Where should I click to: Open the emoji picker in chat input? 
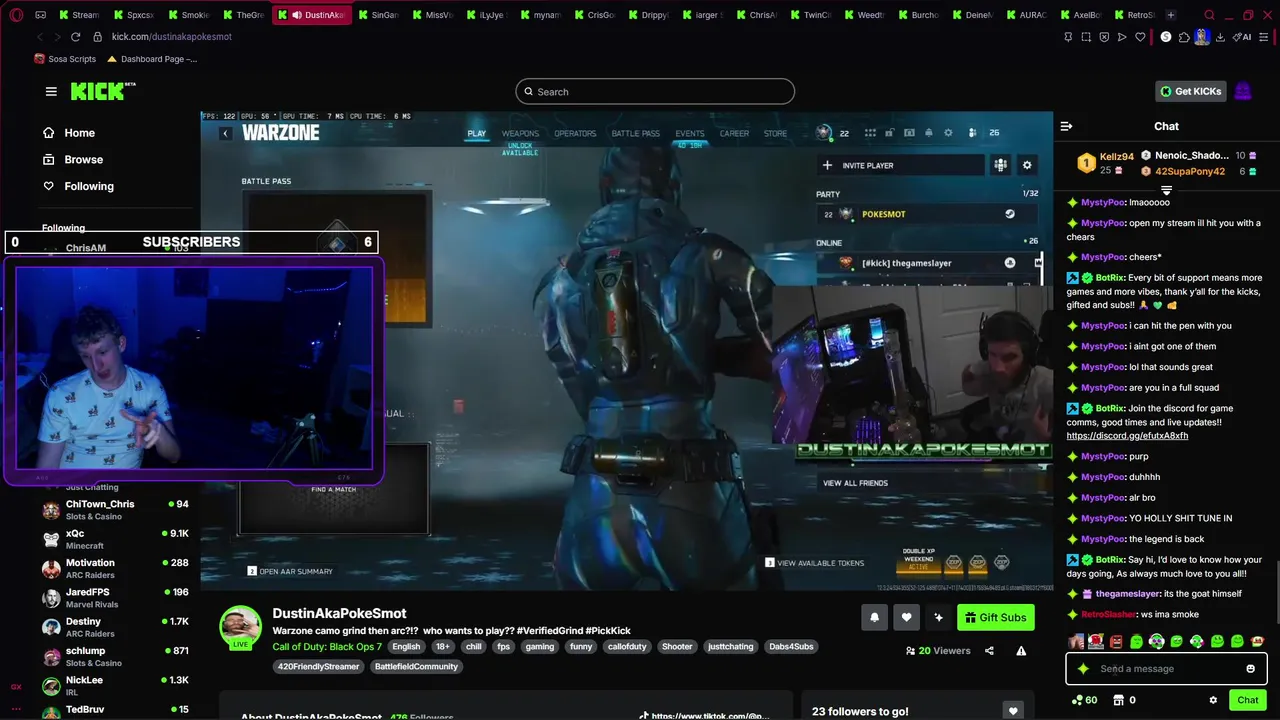click(1250, 669)
